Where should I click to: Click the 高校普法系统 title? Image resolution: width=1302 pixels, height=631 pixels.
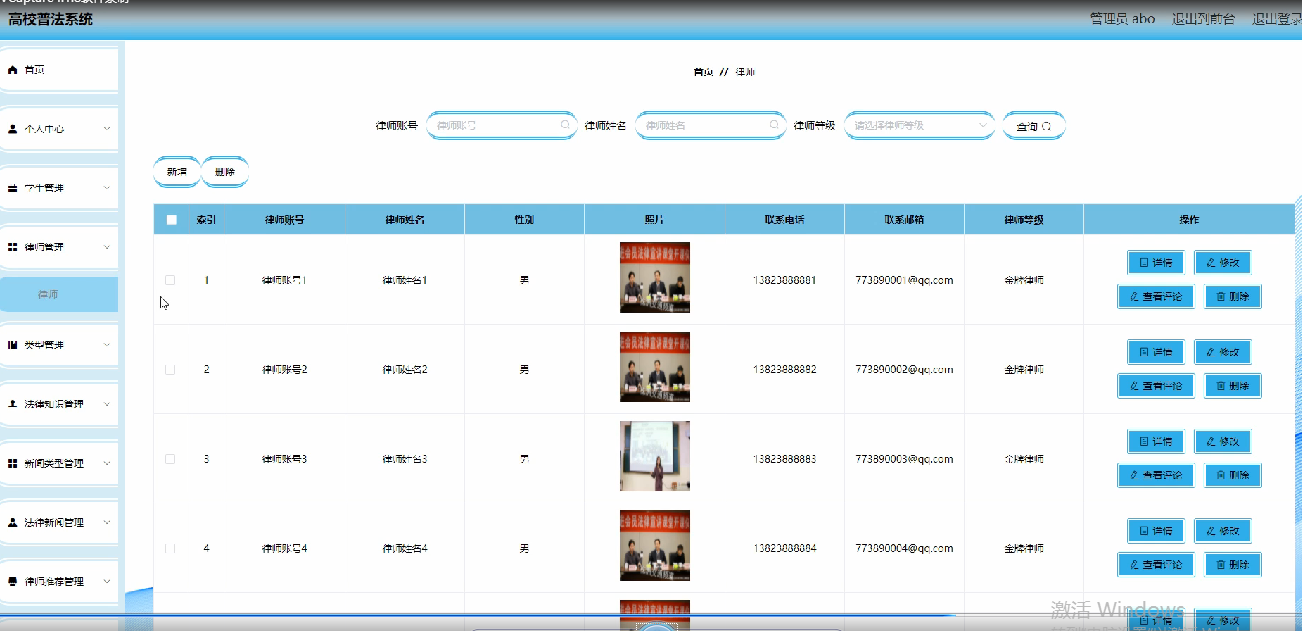coord(51,19)
